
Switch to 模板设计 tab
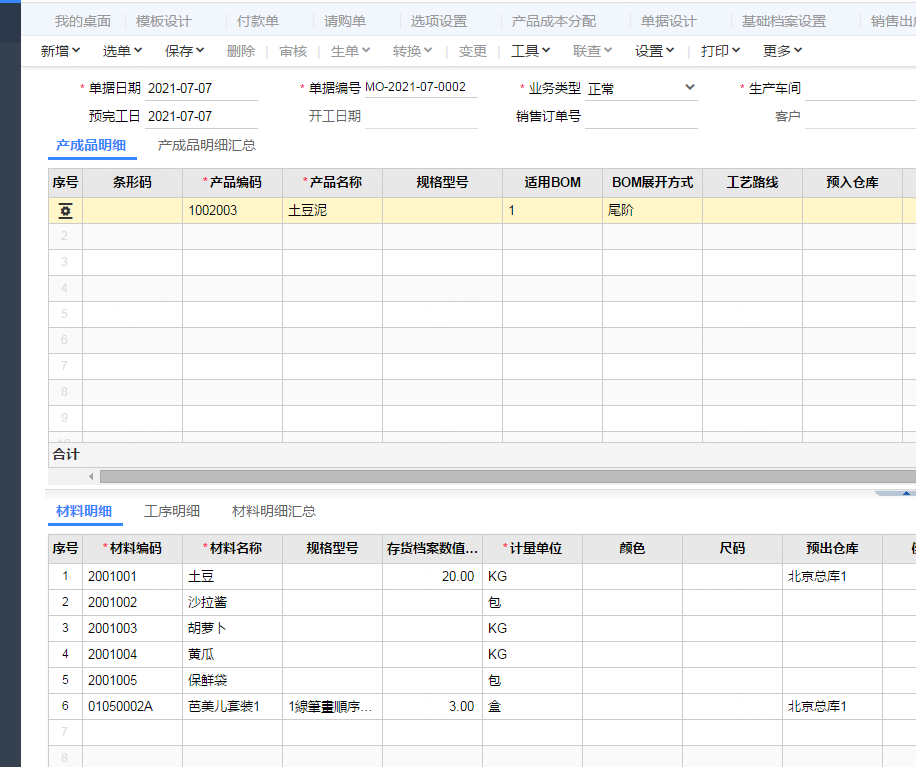pyautogui.click(x=164, y=21)
